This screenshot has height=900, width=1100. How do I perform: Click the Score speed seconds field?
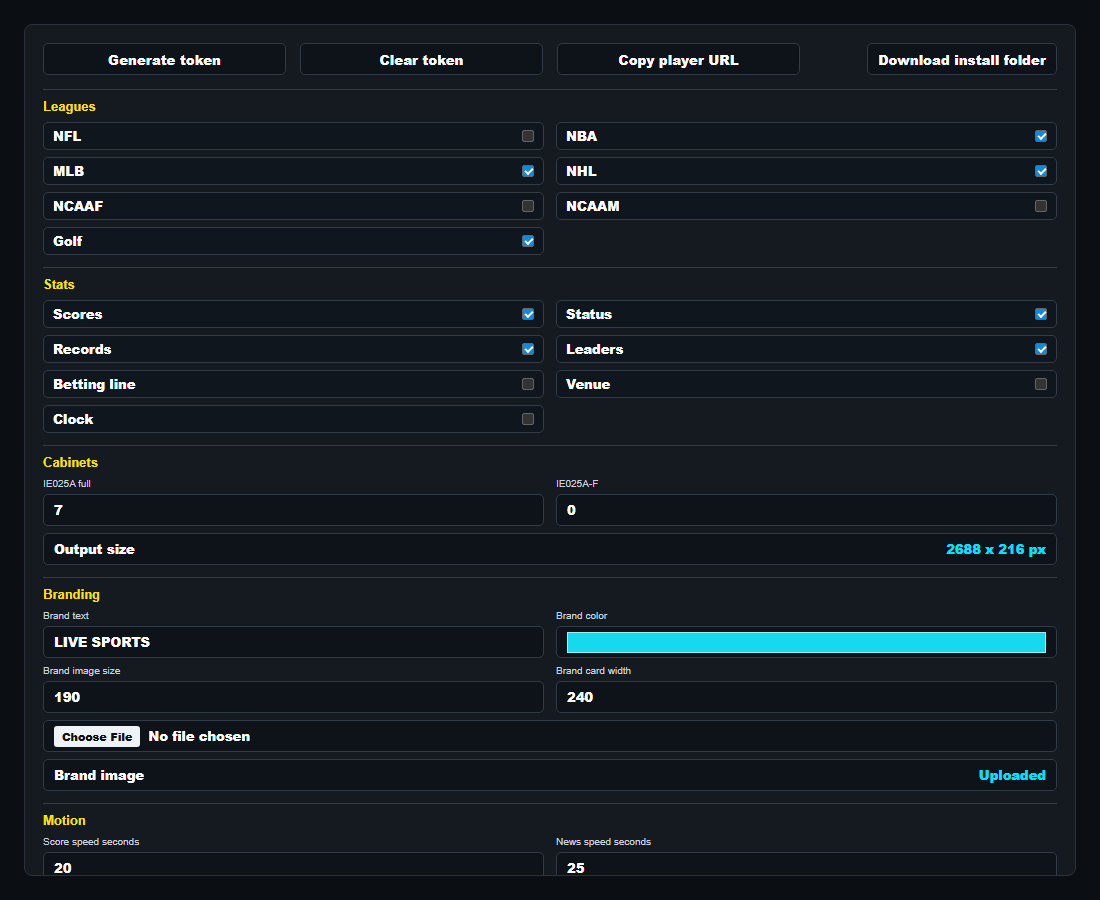tap(293, 864)
